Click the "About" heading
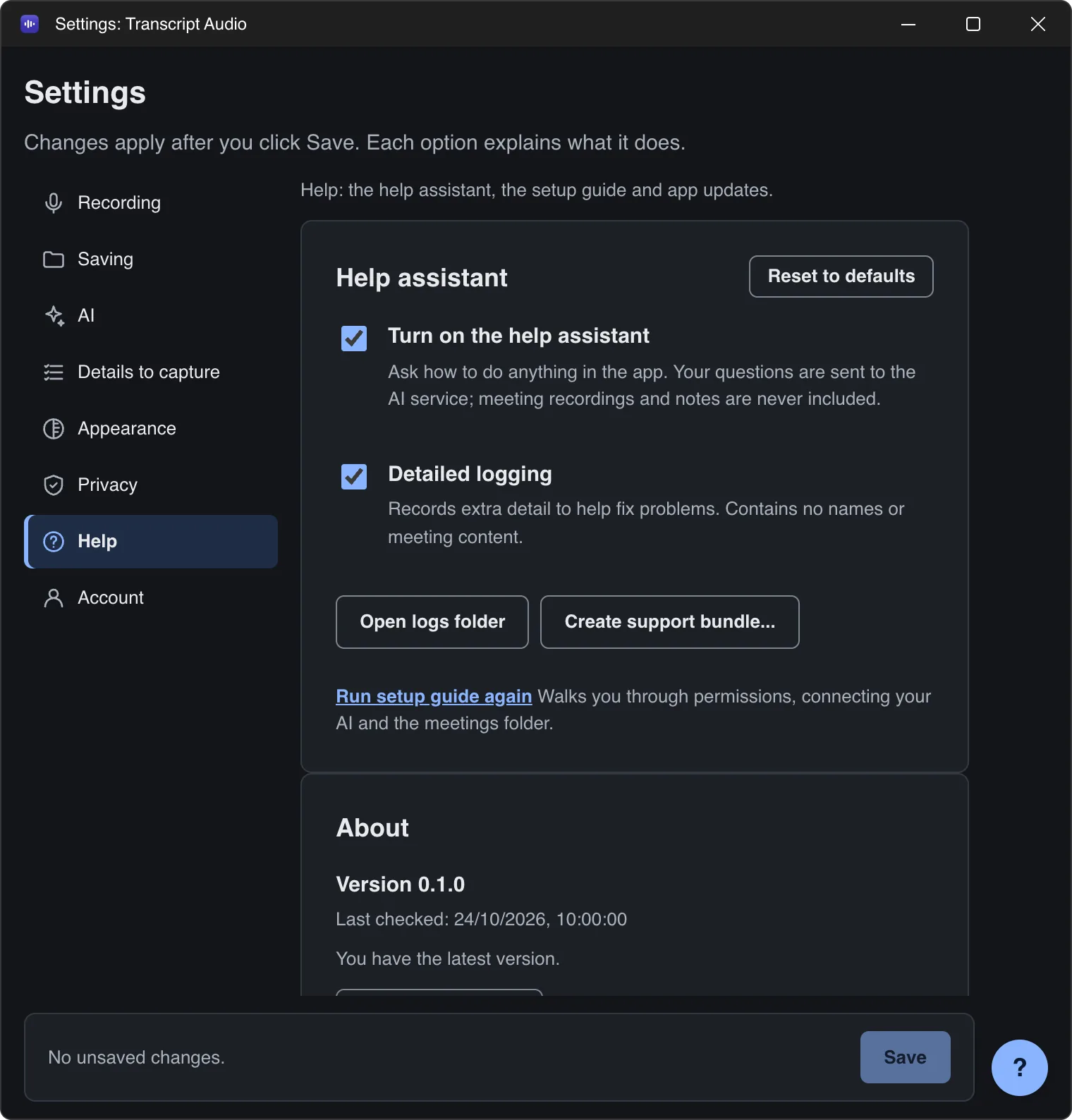 tap(372, 828)
